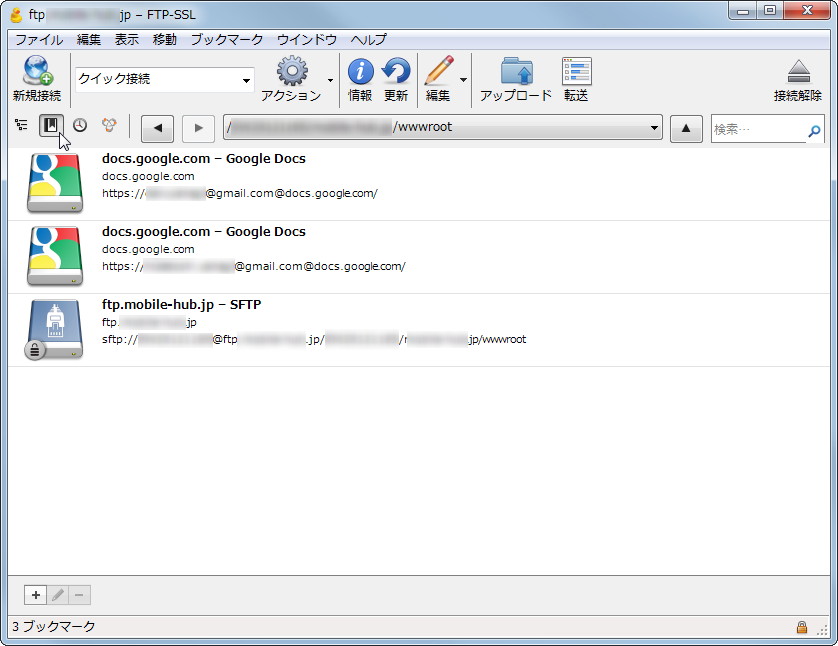Screen dimensions: 838x646
Task: Click the 接続解除 eject icon
Action: tap(798, 71)
